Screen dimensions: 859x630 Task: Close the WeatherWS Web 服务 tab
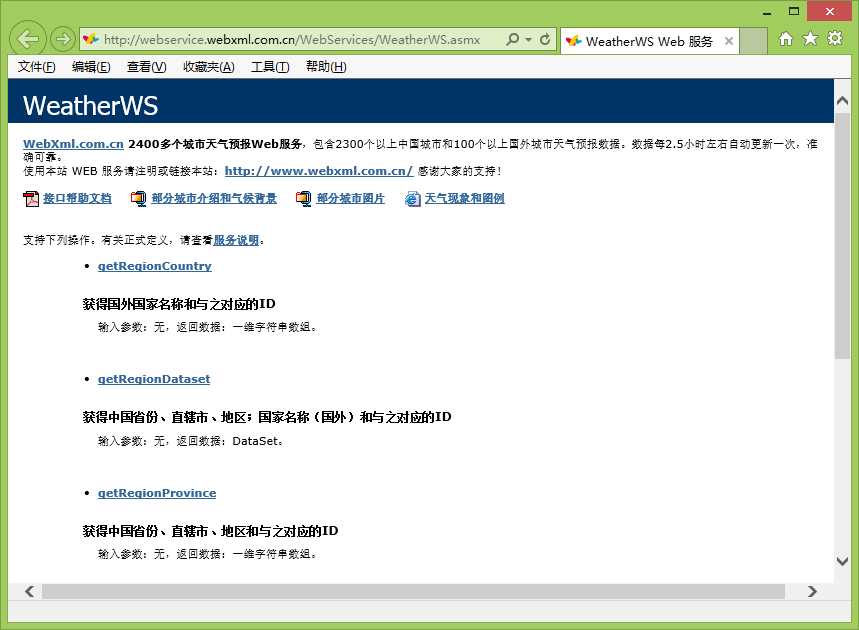729,41
